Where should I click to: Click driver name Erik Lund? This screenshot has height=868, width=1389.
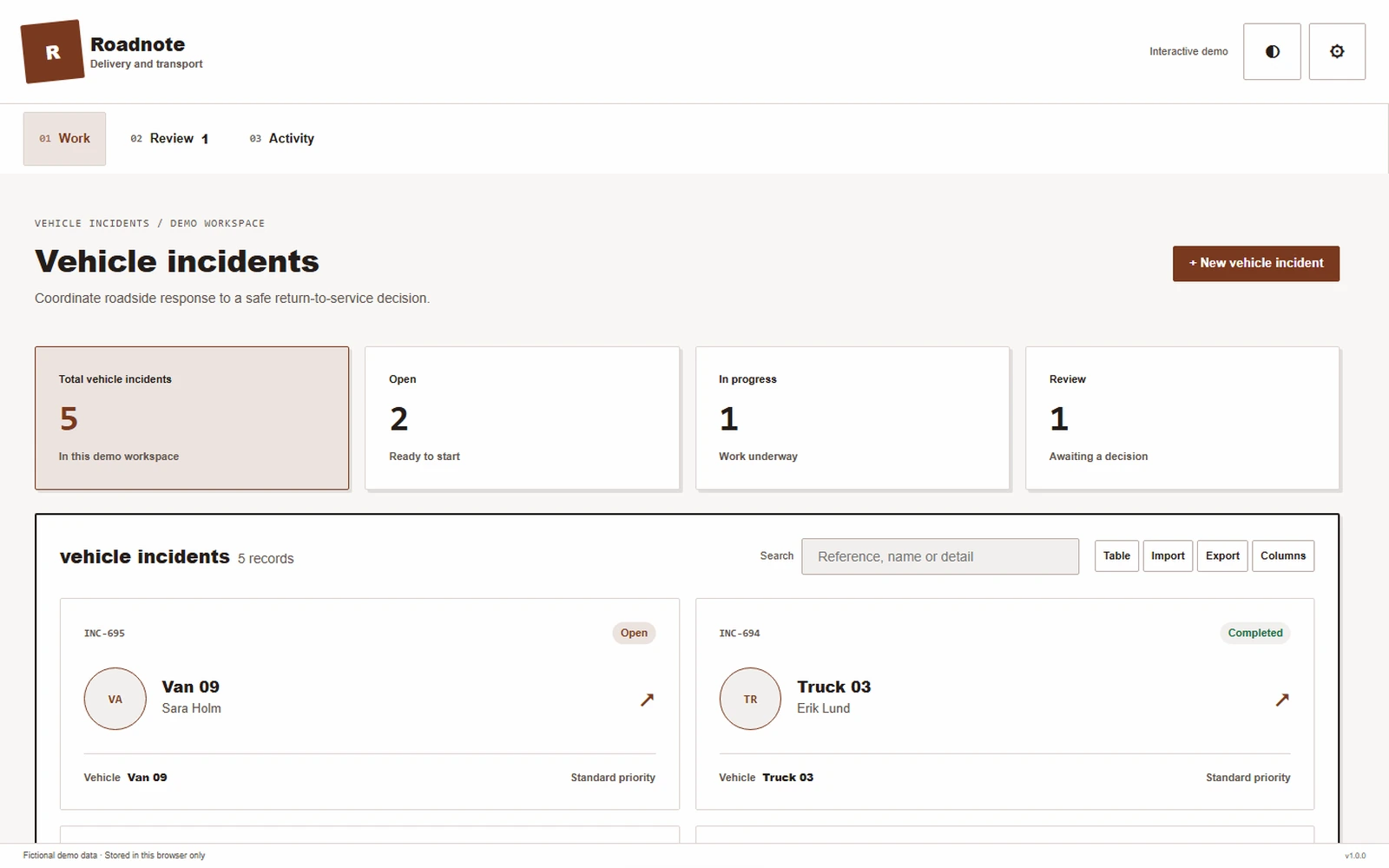tap(823, 708)
